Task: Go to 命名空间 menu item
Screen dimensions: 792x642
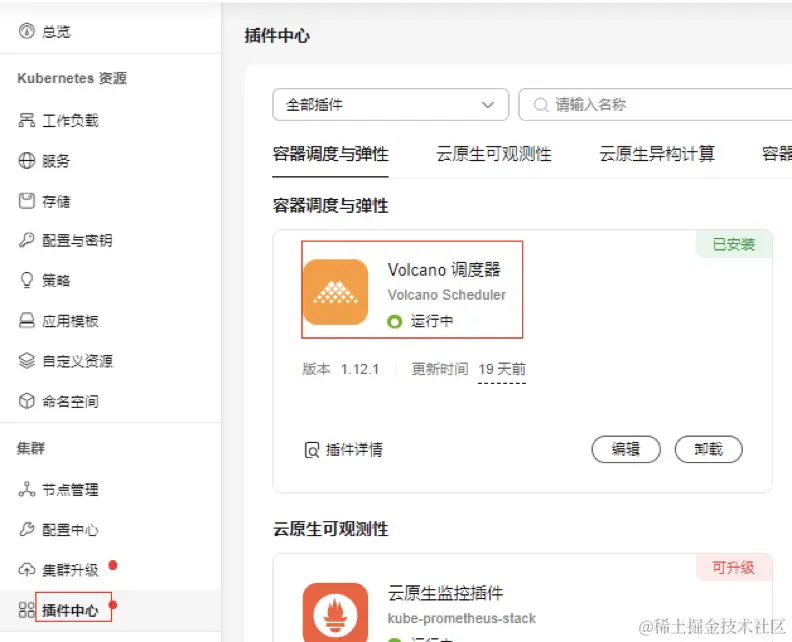Action: pyautogui.click(x=70, y=402)
